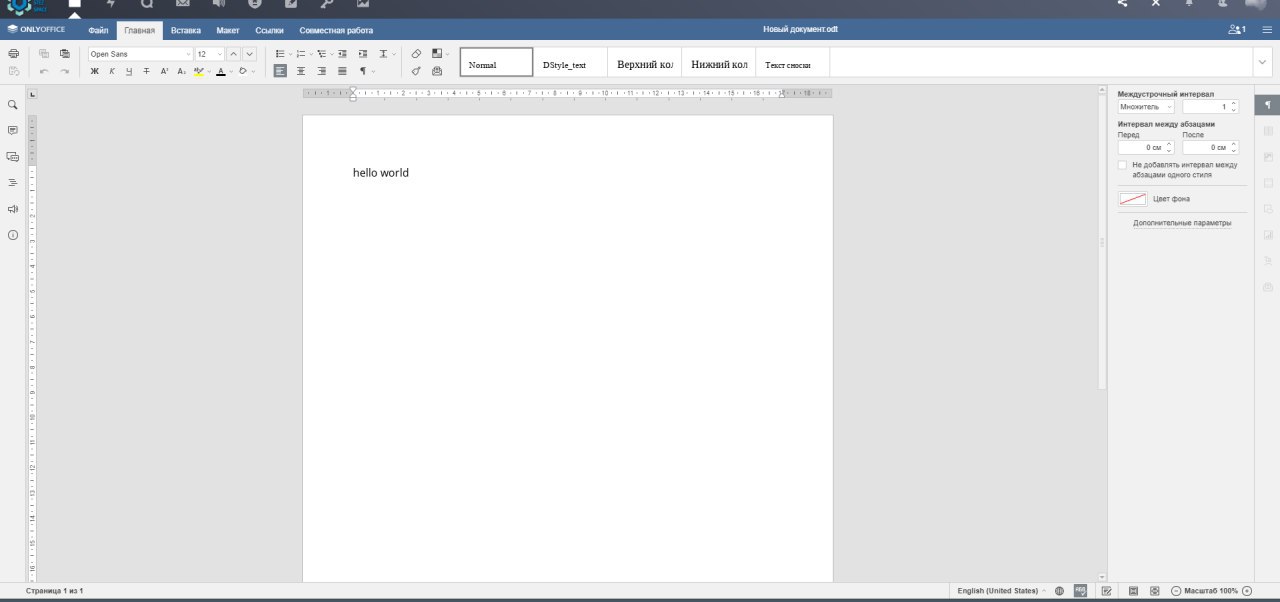Viewport: 1280px width, 602px height.
Task: Open Search in left sidebar
Action: (13, 105)
